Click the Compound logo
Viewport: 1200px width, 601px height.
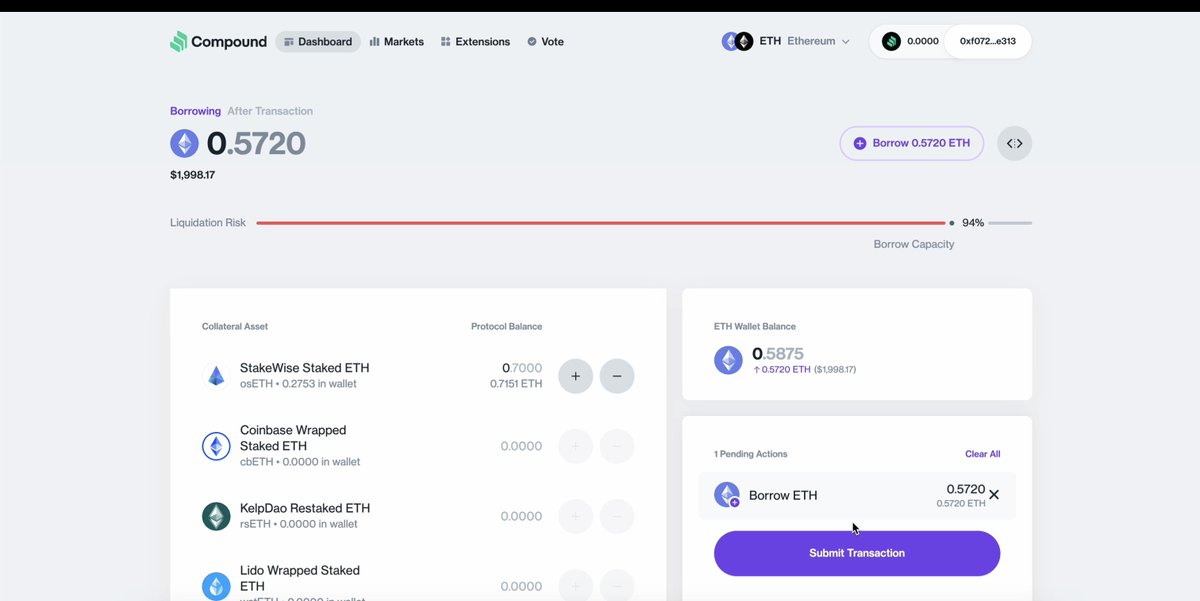[218, 42]
